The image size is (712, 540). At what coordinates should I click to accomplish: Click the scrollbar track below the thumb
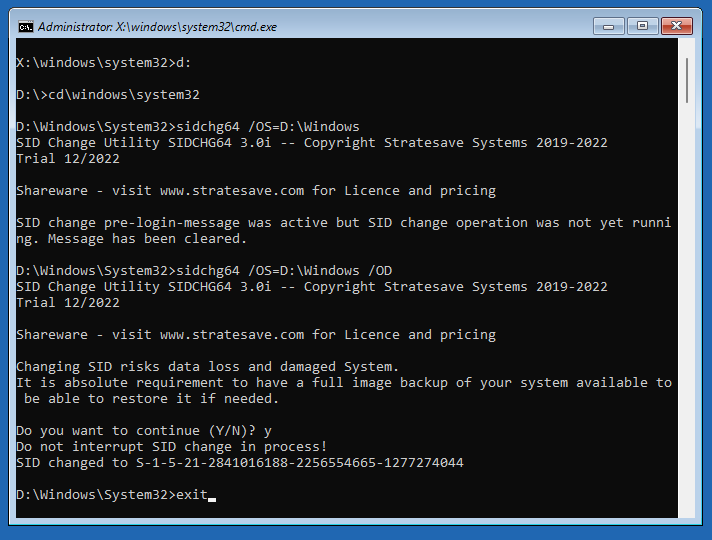tap(687, 309)
